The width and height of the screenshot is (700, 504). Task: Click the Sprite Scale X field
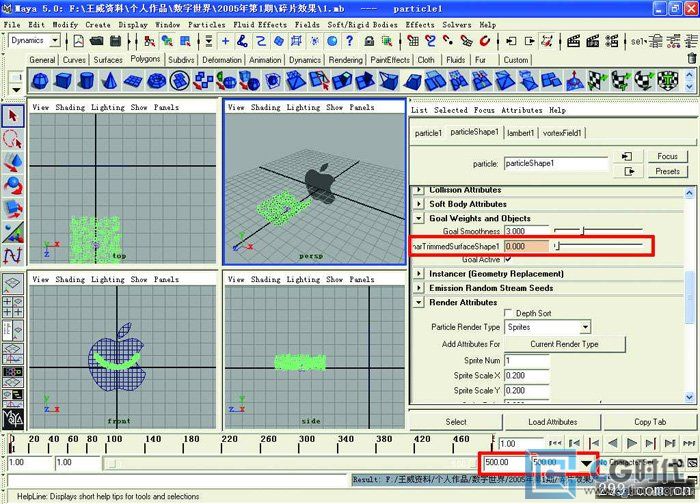pyautogui.click(x=527, y=376)
